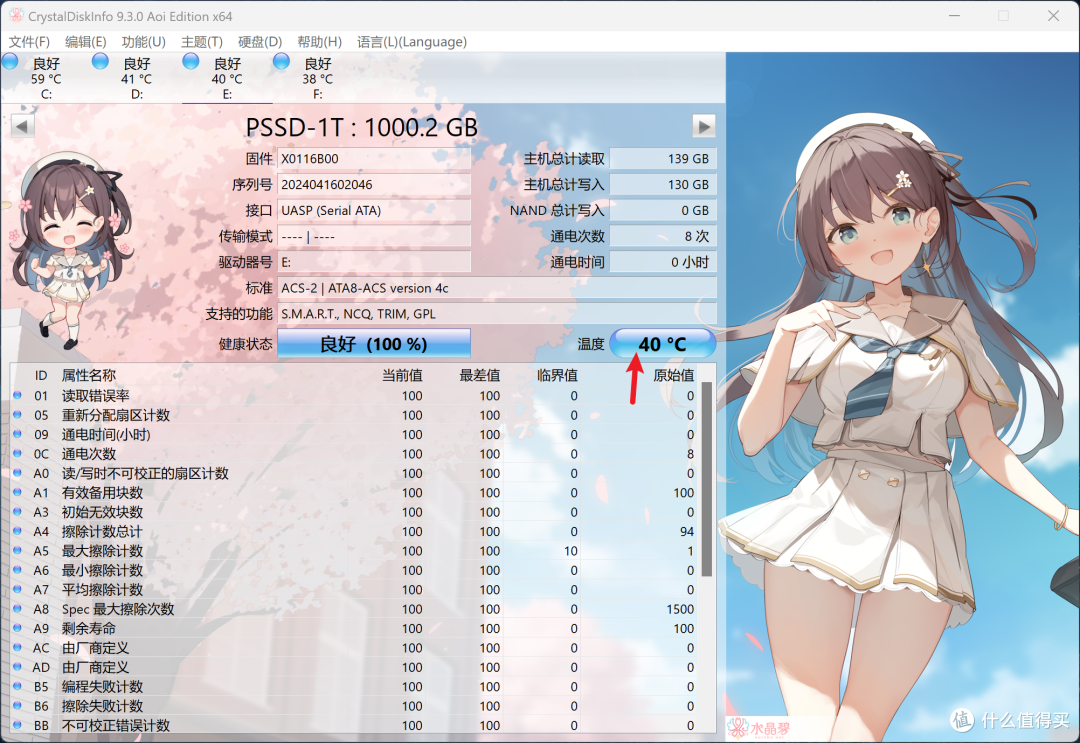
Task: Select attribute row A1 有效备用块数
Action: (355, 492)
